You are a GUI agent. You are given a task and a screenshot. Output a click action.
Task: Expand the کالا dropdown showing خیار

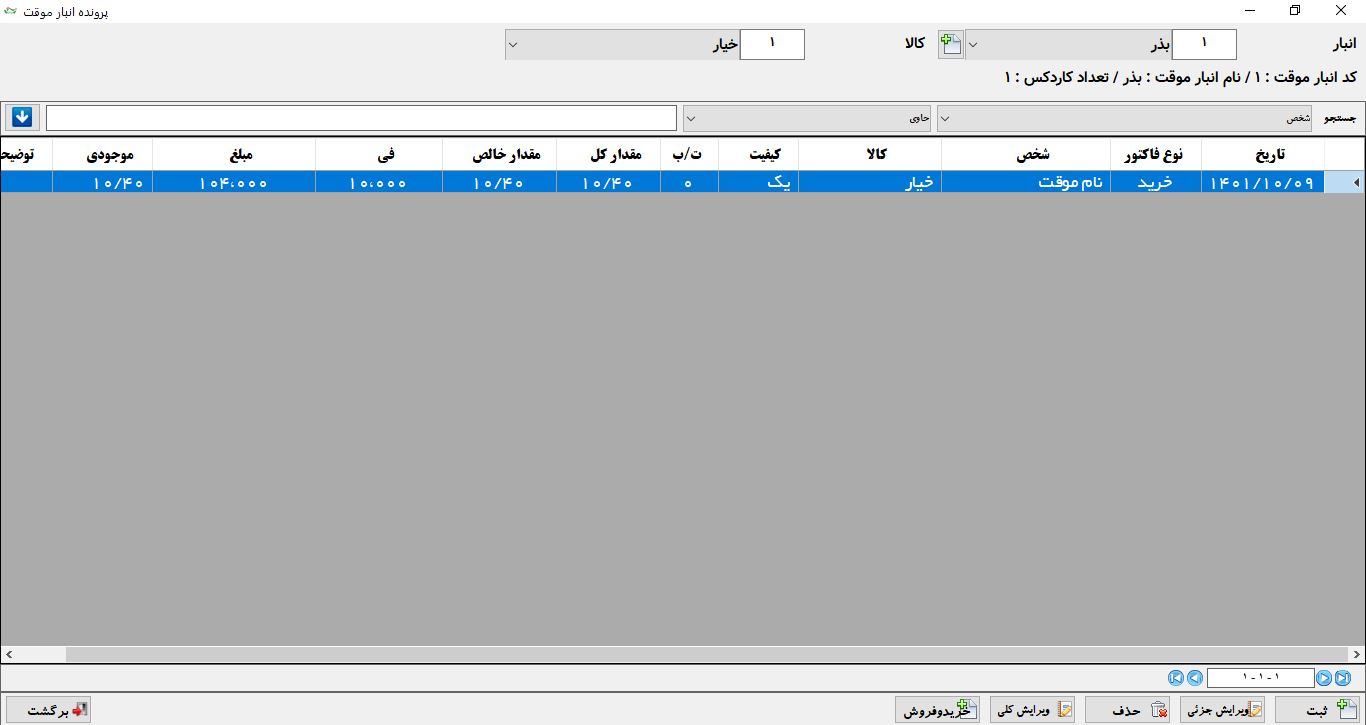coord(513,45)
